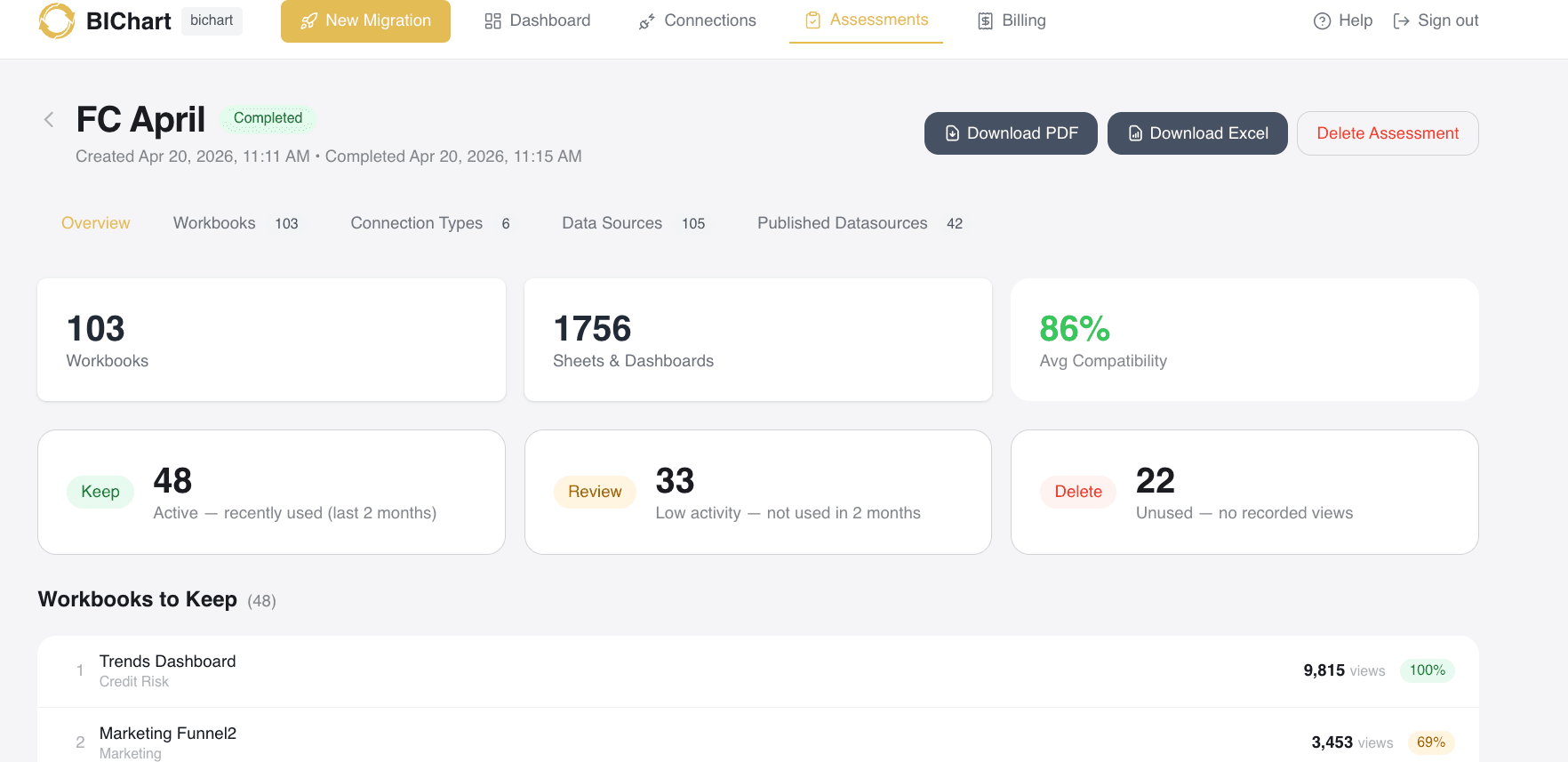Click the red Delete badge
The image size is (1568, 762).
coord(1078,492)
